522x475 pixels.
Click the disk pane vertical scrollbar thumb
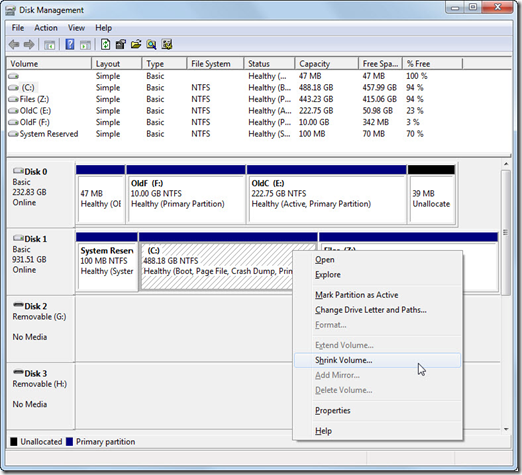click(x=506, y=233)
